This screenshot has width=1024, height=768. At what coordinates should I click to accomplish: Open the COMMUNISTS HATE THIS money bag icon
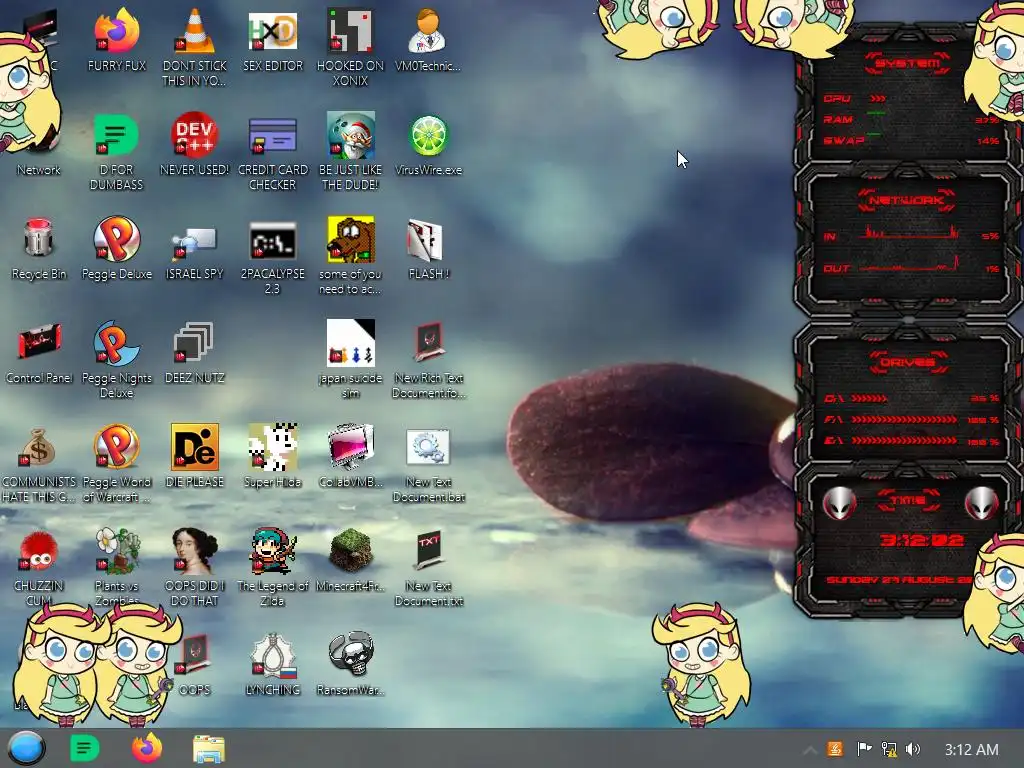click(37, 447)
